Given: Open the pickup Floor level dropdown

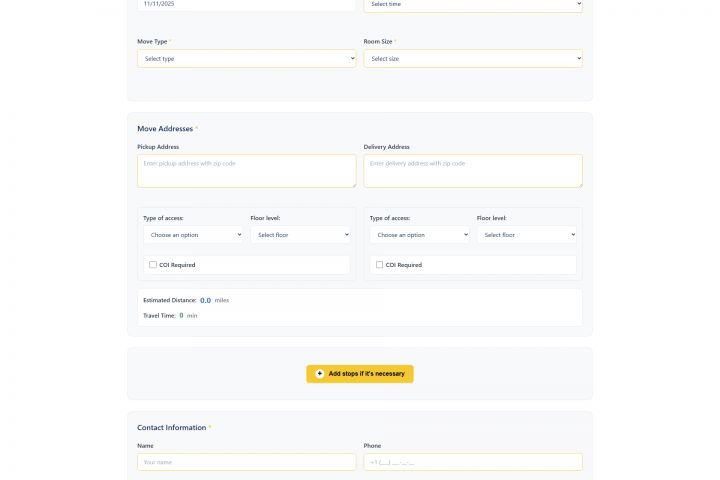Looking at the screenshot, I should point(300,235).
